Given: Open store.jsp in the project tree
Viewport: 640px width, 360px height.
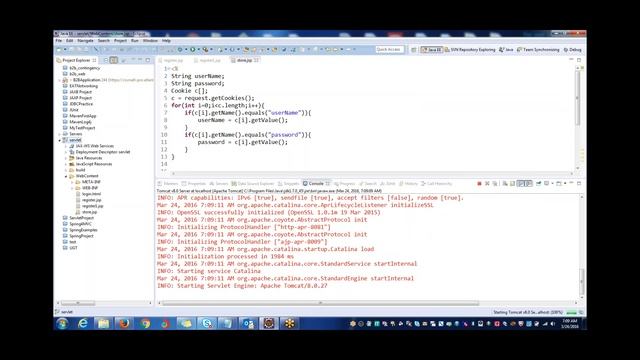Looking at the screenshot, I should (89, 212).
